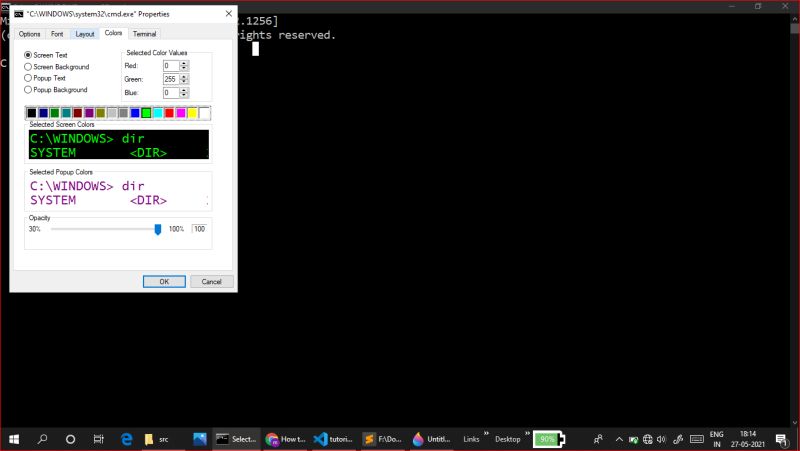This screenshot has height=451, width=800.
Task: Open battery status tray icon beside network globe
Action: pyautogui.click(x=633, y=439)
